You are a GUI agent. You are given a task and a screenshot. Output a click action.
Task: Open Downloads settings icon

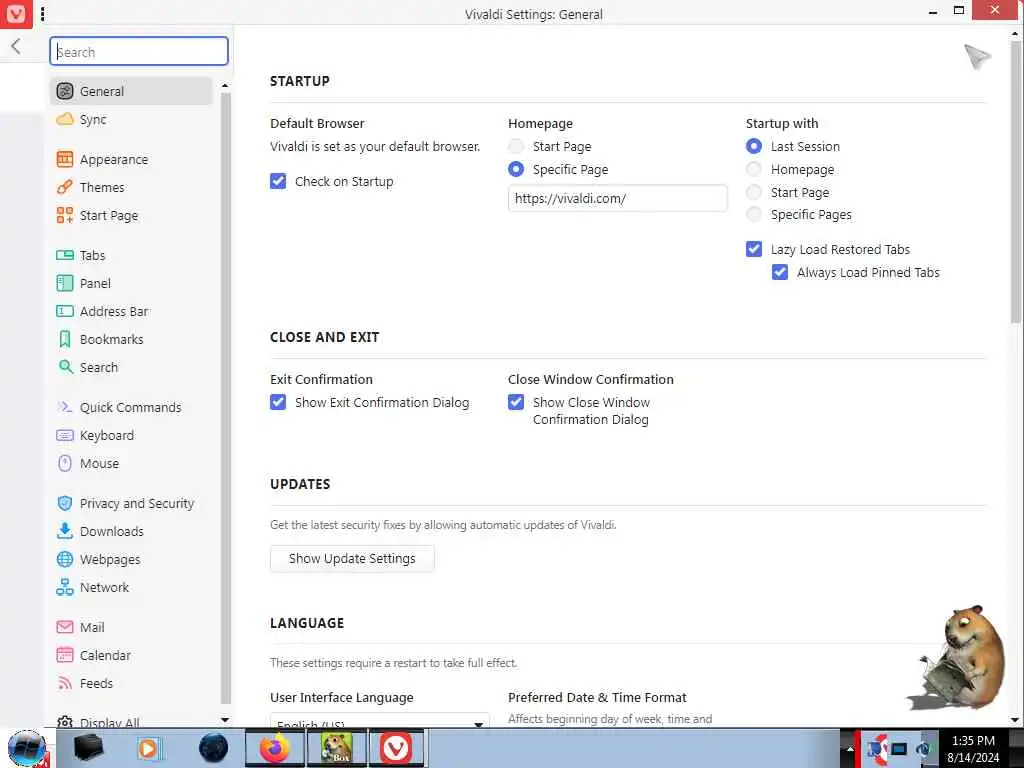coord(65,531)
